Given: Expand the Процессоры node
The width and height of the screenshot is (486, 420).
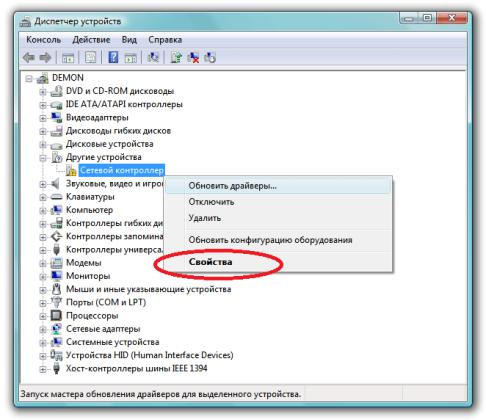Looking at the screenshot, I should (x=43, y=316).
